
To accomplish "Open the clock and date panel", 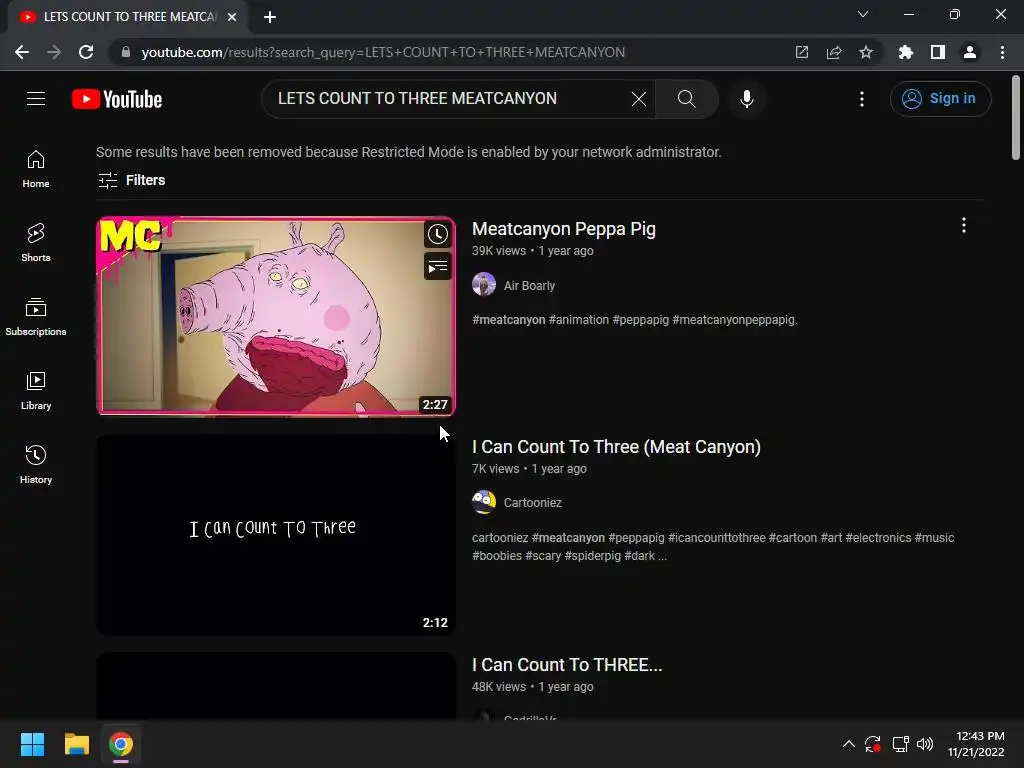I will click(976, 744).
